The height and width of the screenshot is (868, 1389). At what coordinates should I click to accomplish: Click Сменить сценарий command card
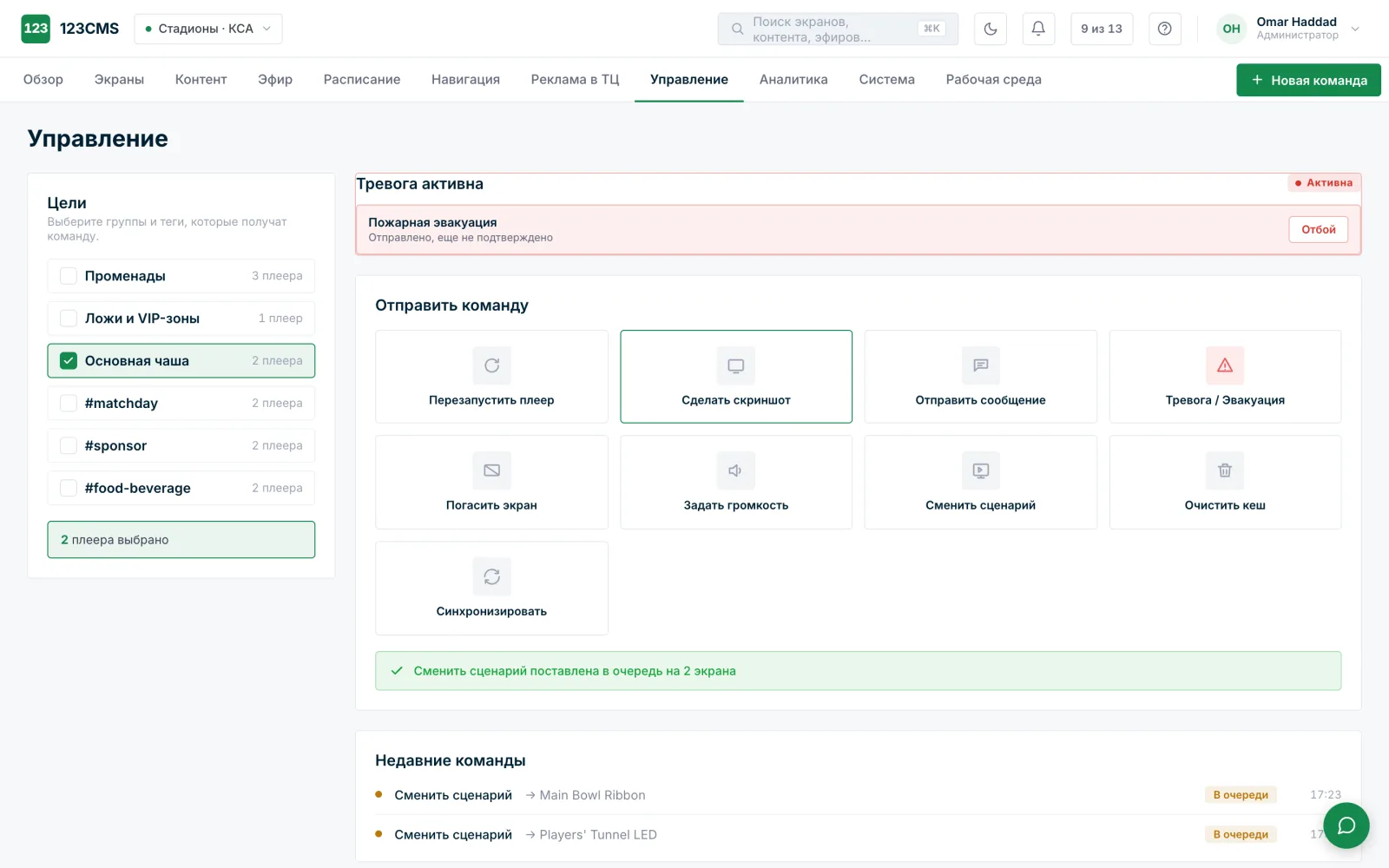point(981,483)
